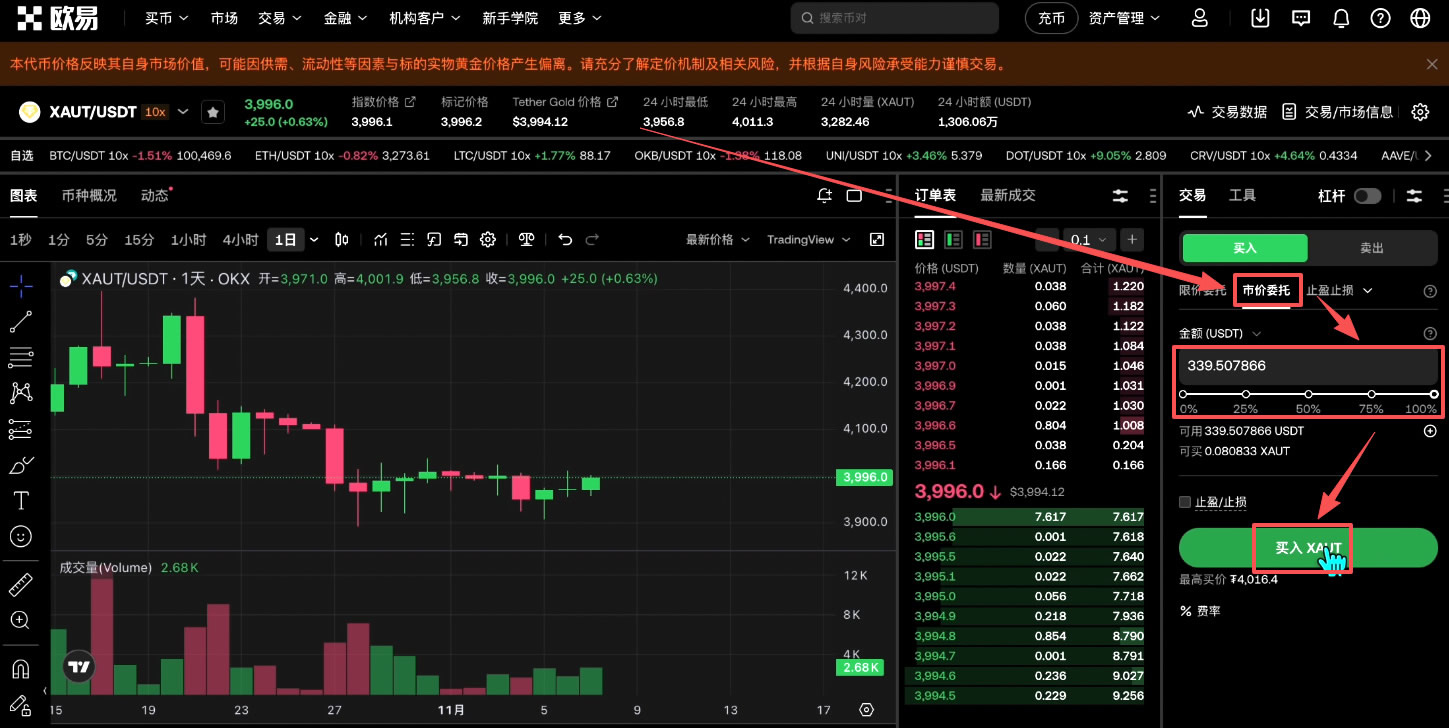Select the Text annotation tool

(x=21, y=500)
